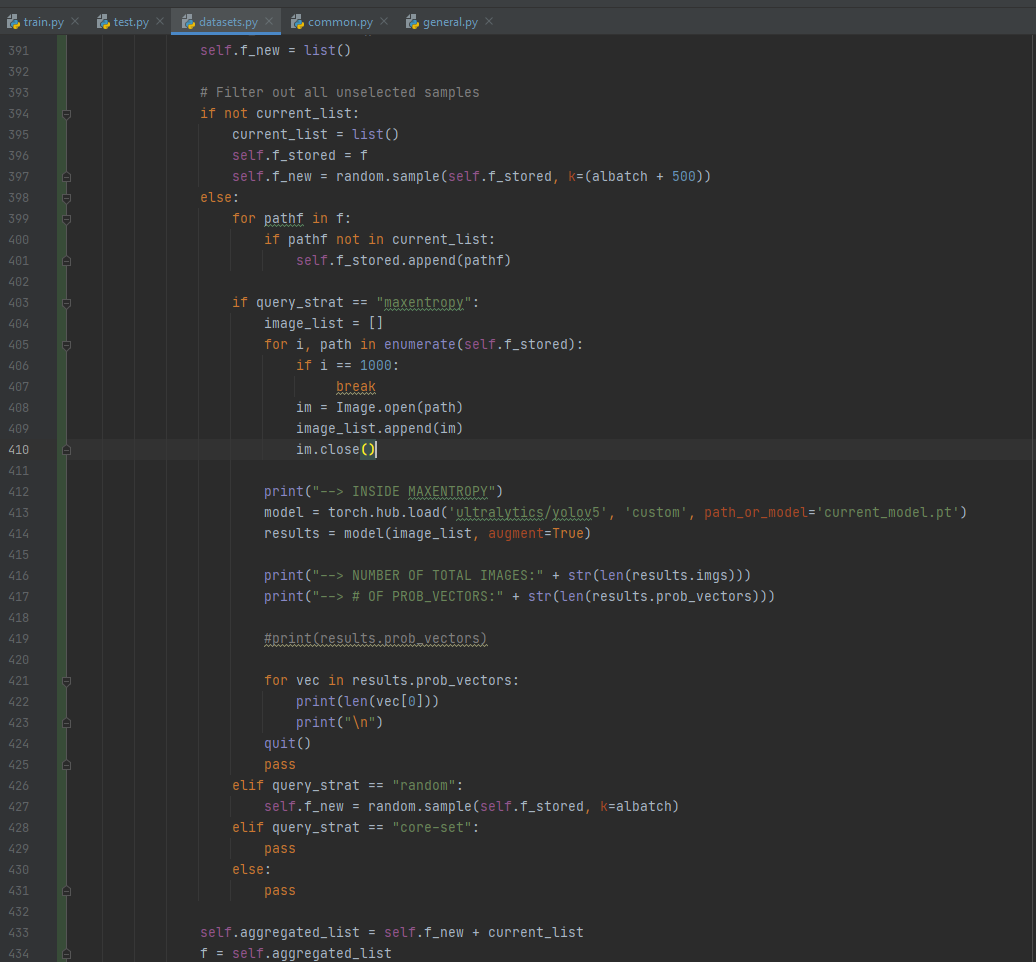The image size is (1036, 962).
Task: Close the common.py tab
Action: (385, 21)
